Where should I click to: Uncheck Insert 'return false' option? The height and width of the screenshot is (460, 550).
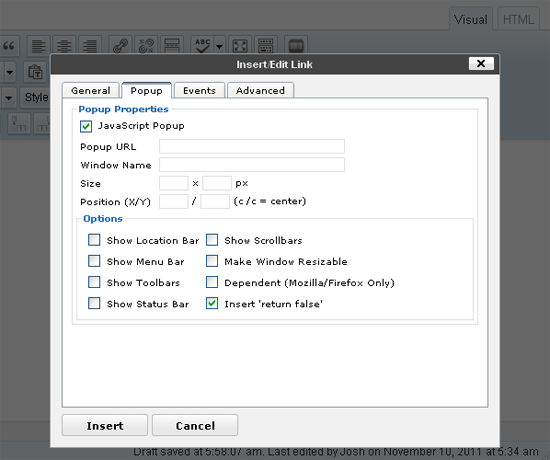coord(212,303)
